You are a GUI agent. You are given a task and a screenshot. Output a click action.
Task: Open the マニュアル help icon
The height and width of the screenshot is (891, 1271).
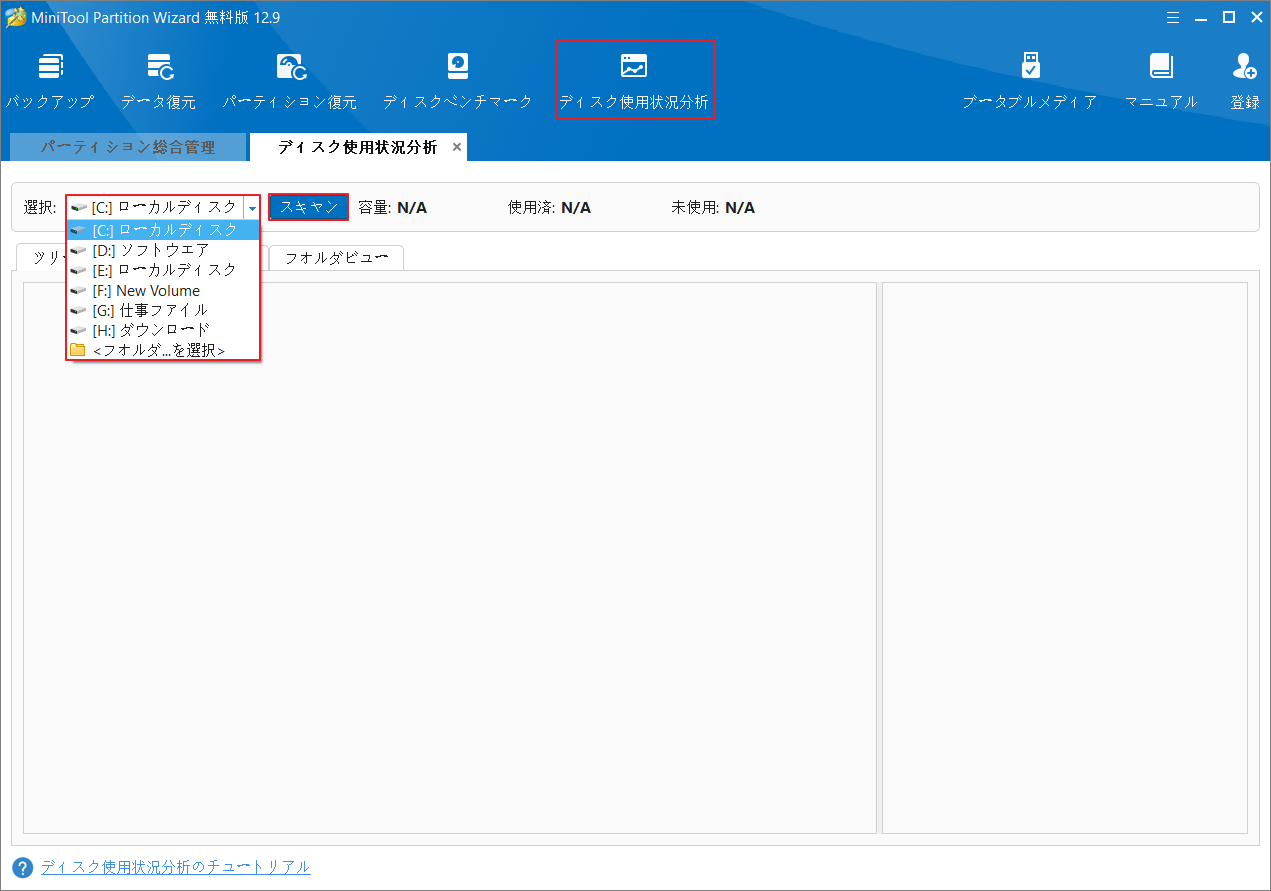[1159, 79]
